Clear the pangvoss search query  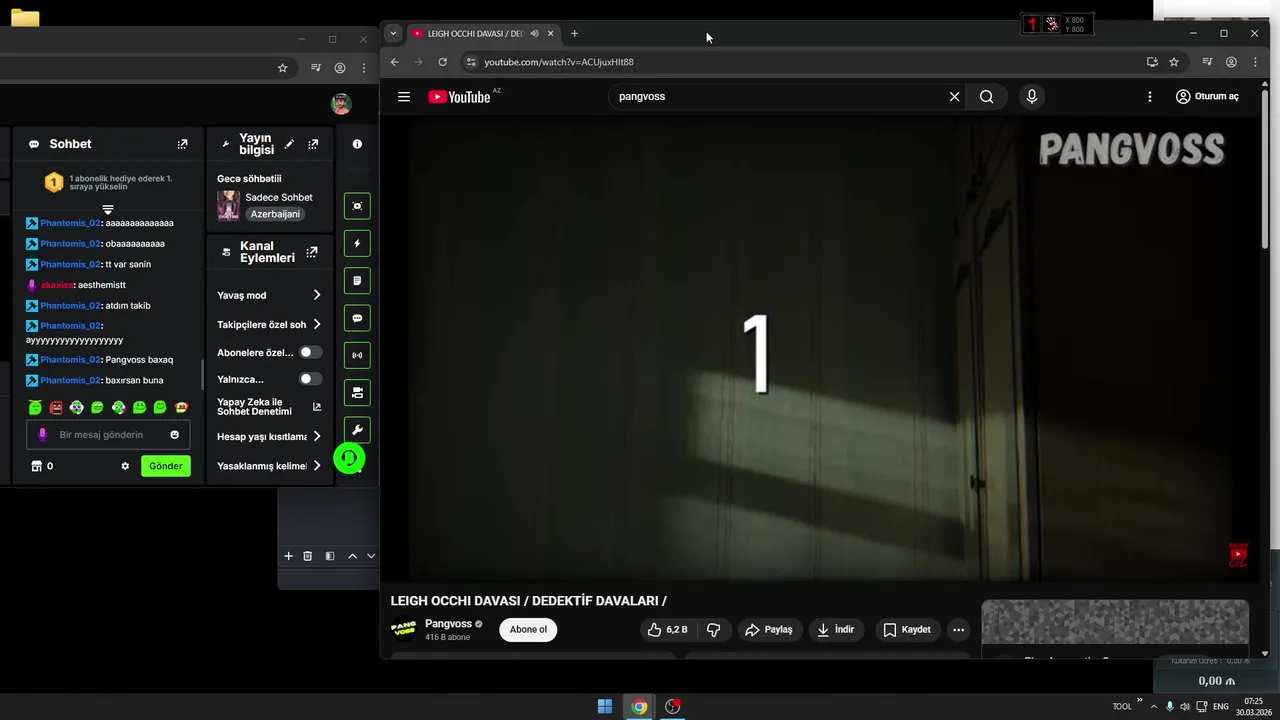(x=954, y=97)
